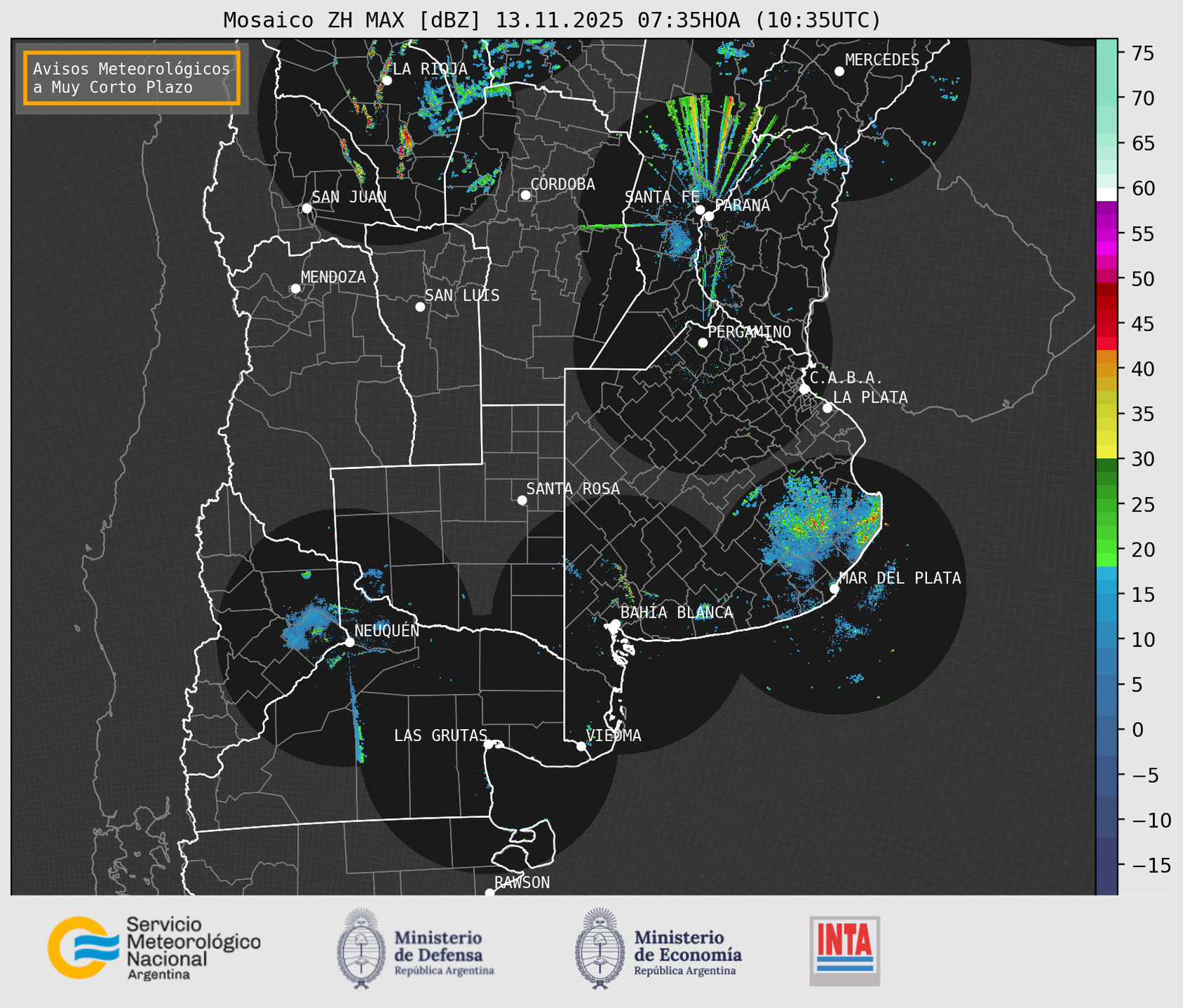The width and height of the screenshot is (1183, 1008).
Task: Click the SANTA FE city label
Action: click(x=662, y=197)
